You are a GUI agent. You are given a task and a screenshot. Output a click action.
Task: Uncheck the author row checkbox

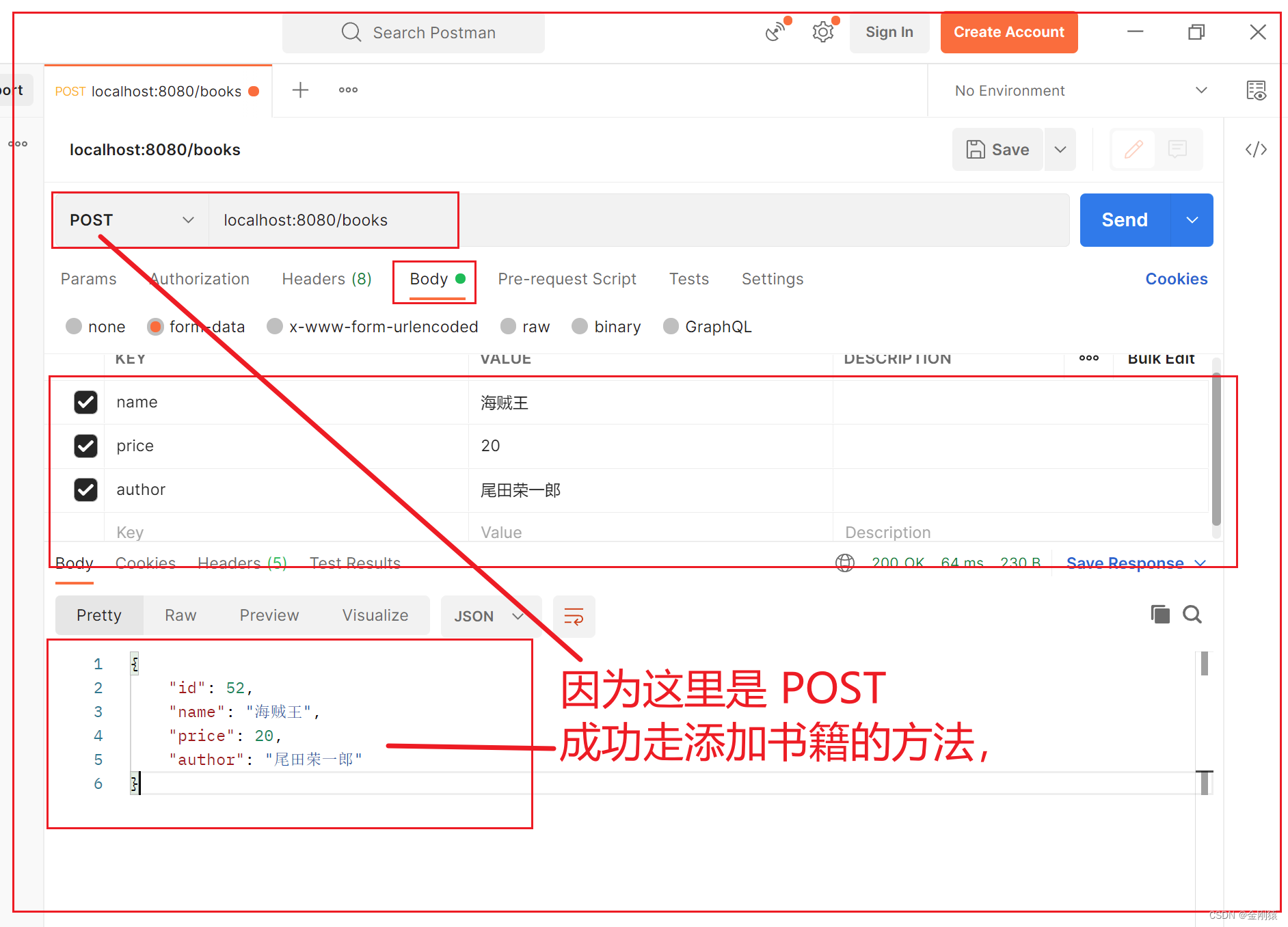pos(85,489)
